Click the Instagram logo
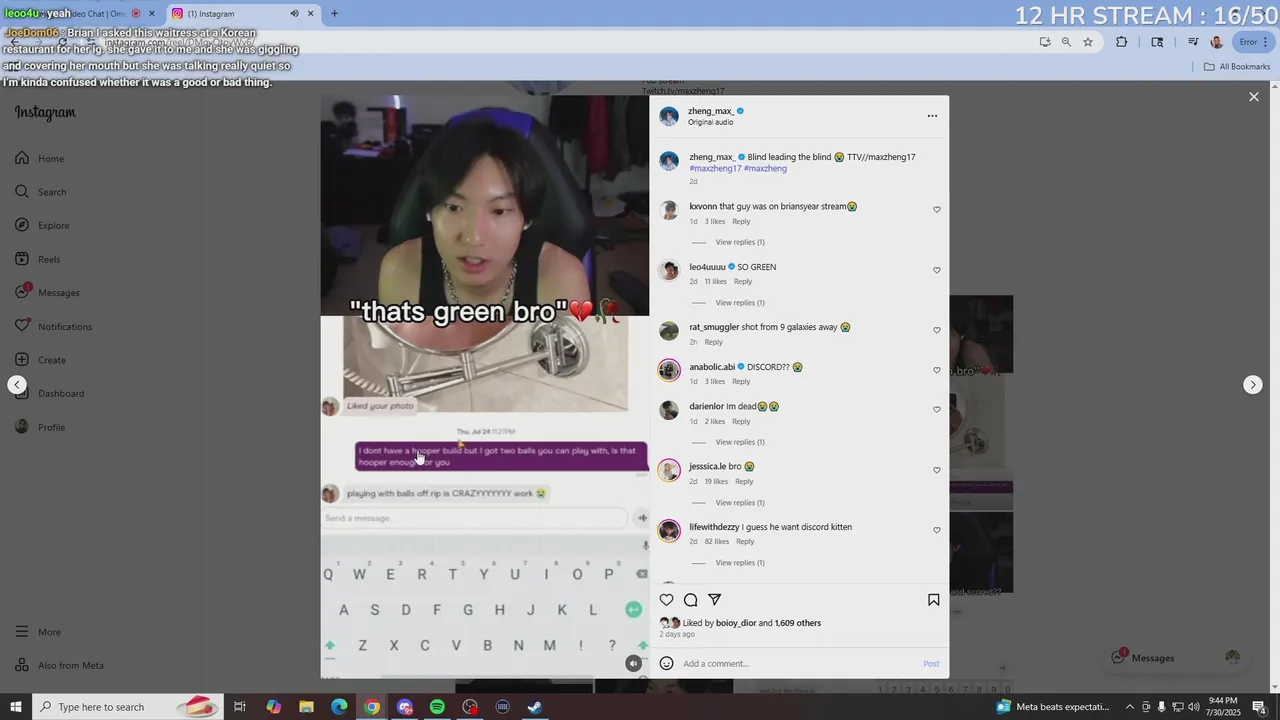Screen dimensions: 1280x720 [45, 113]
